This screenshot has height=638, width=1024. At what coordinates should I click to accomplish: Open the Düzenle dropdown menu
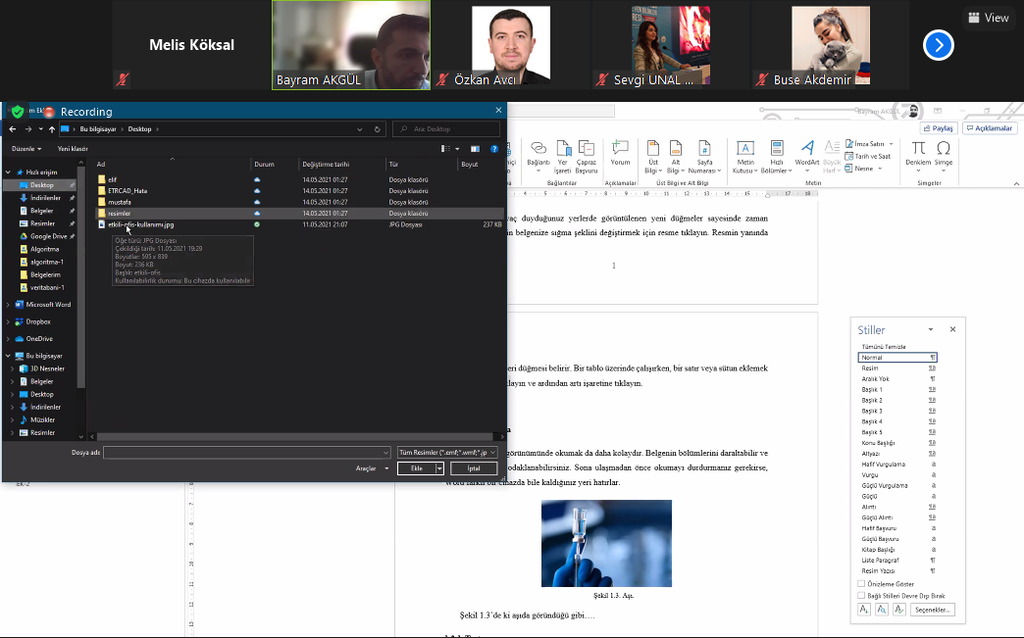[24, 149]
